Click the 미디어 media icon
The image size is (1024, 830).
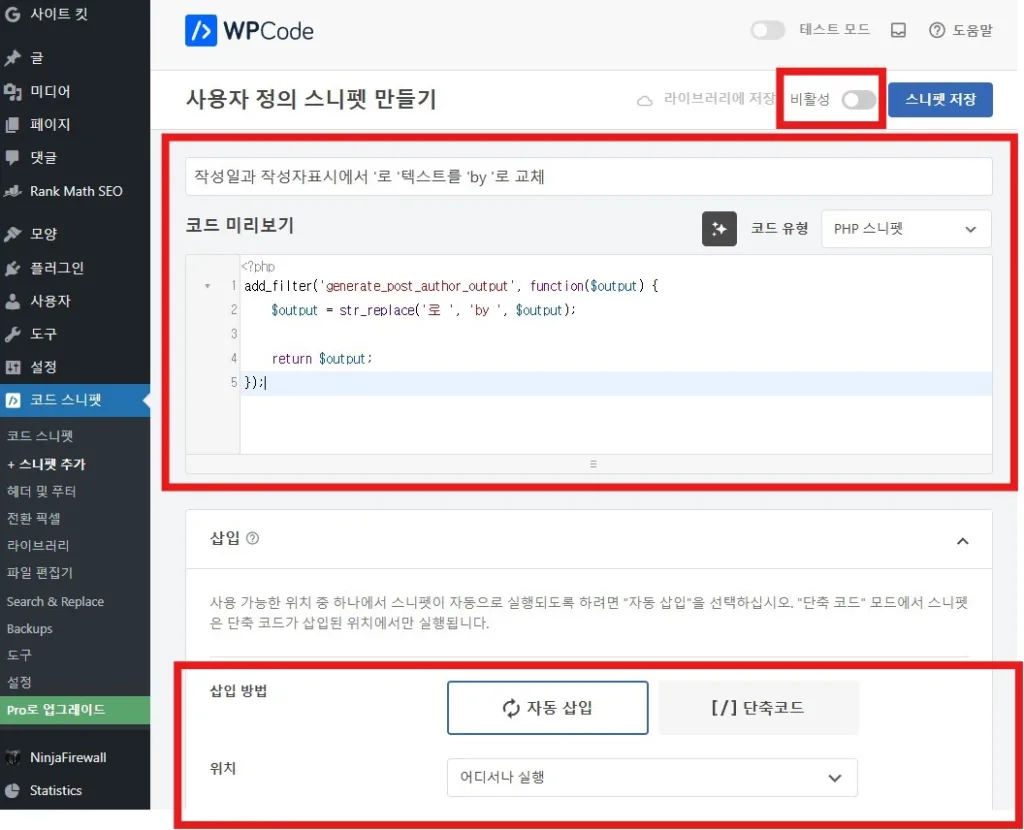12,91
